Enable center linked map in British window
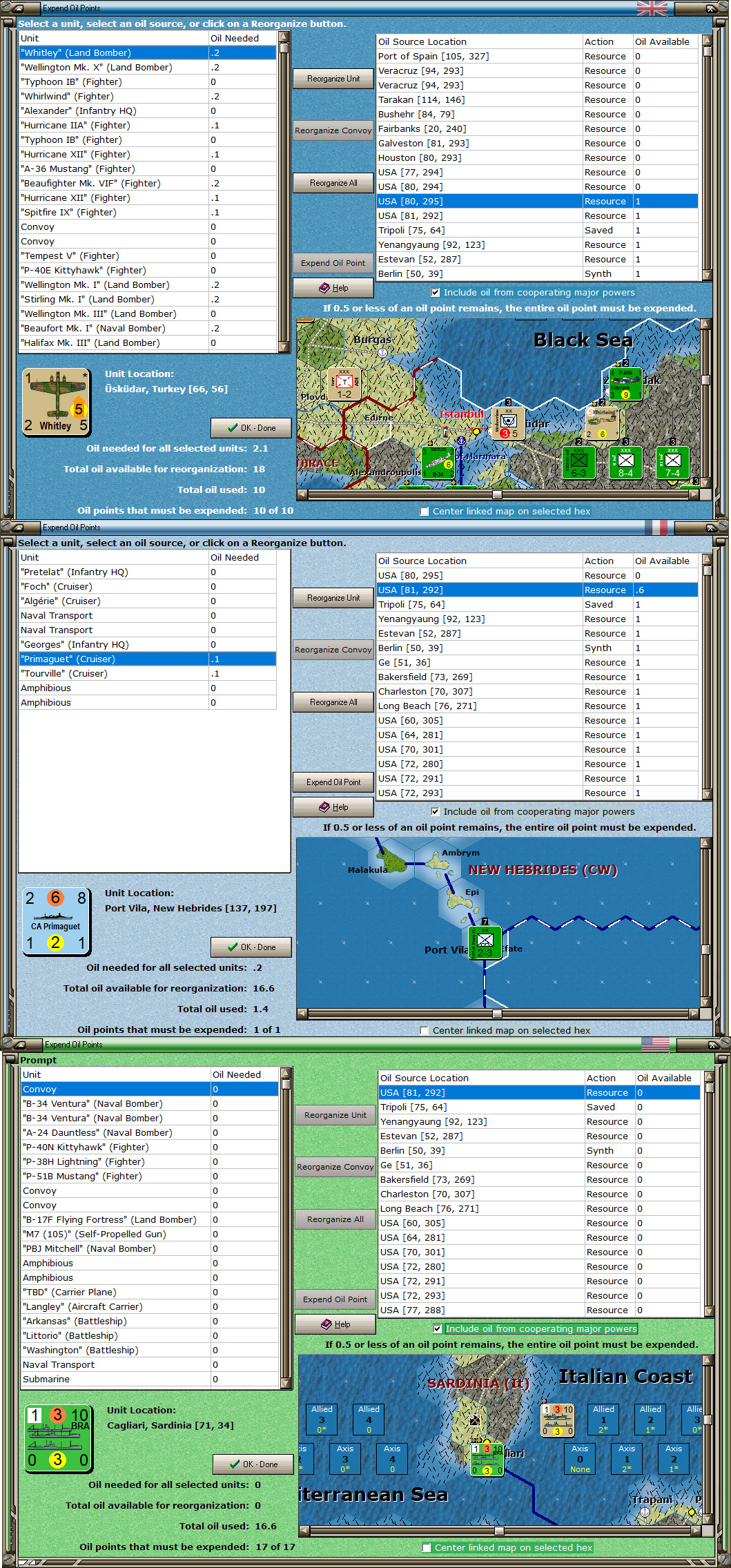This screenshot has height=1568, width=731. tap(425, 512)
